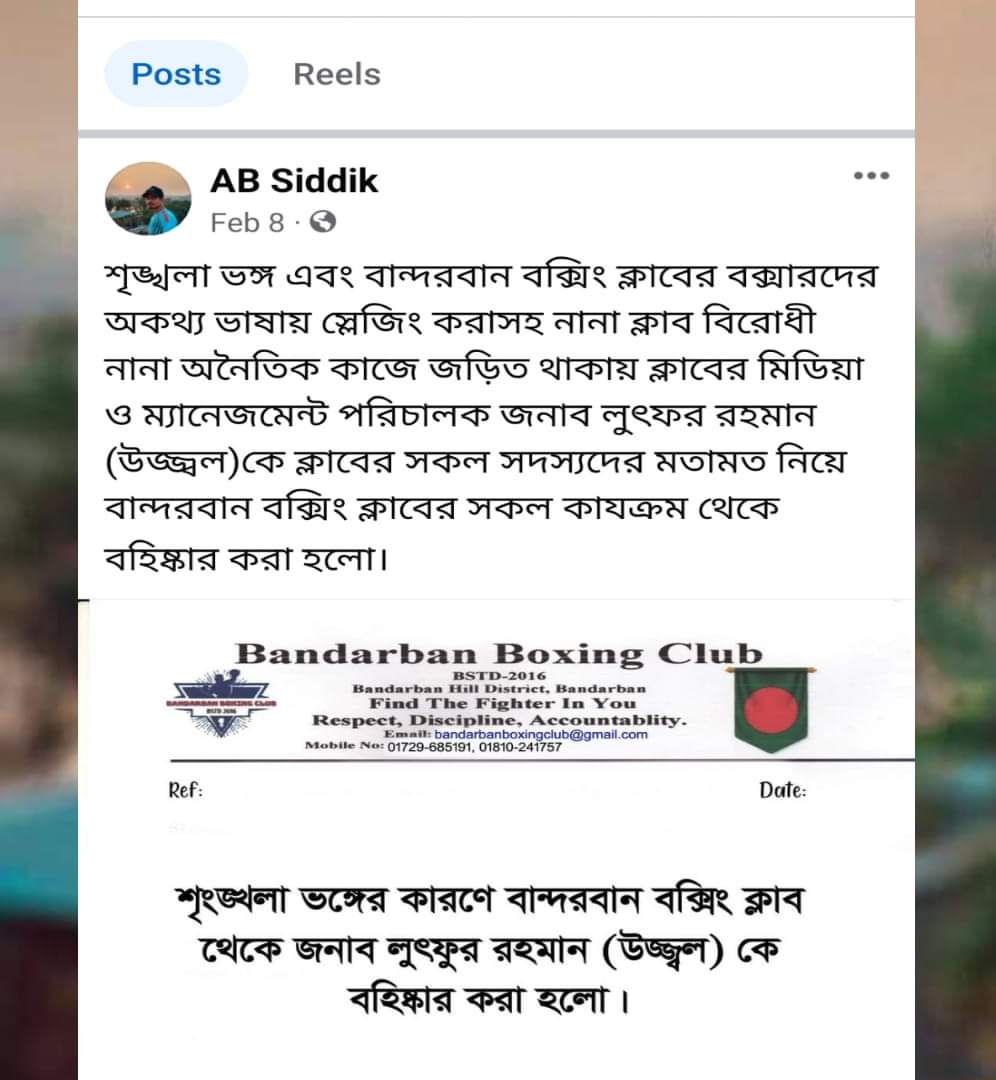
Task: Switch to the Posts tab
Action: (176, 74)
